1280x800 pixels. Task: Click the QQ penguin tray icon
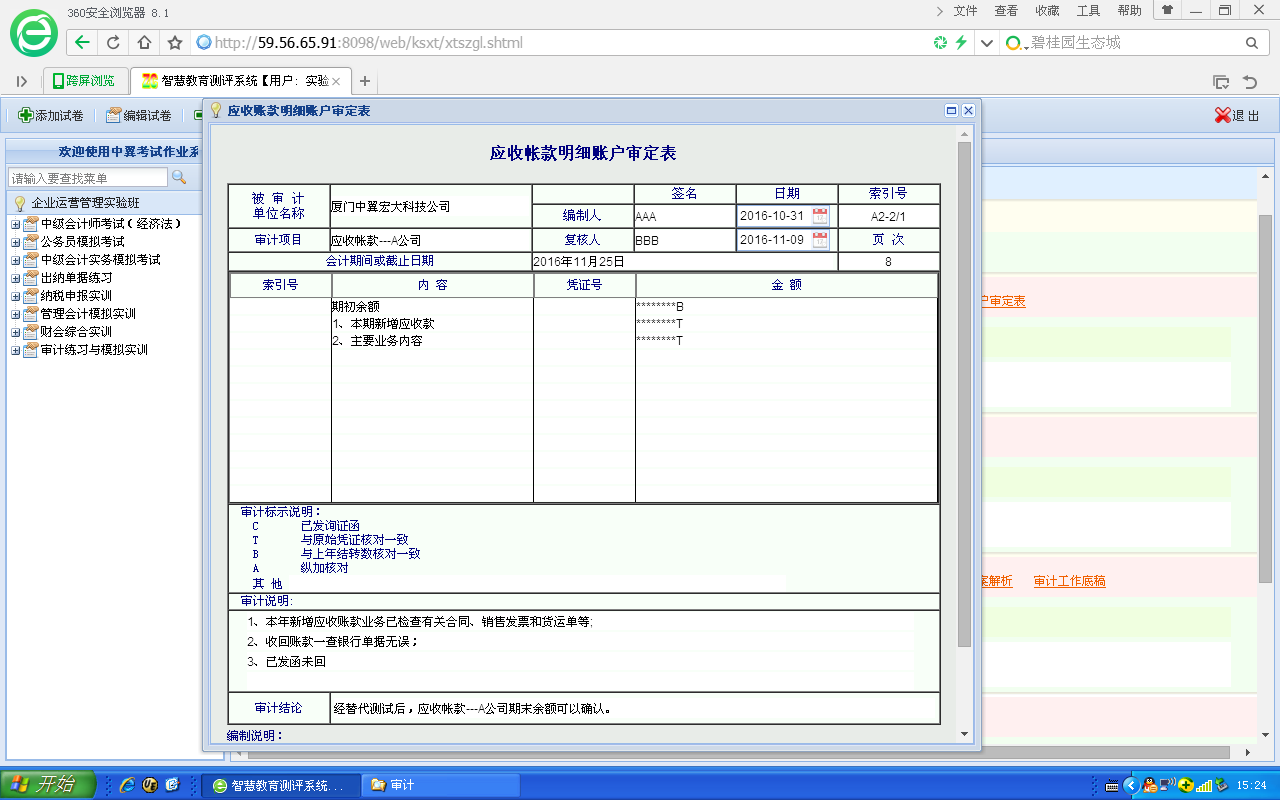pos(1151,785)
